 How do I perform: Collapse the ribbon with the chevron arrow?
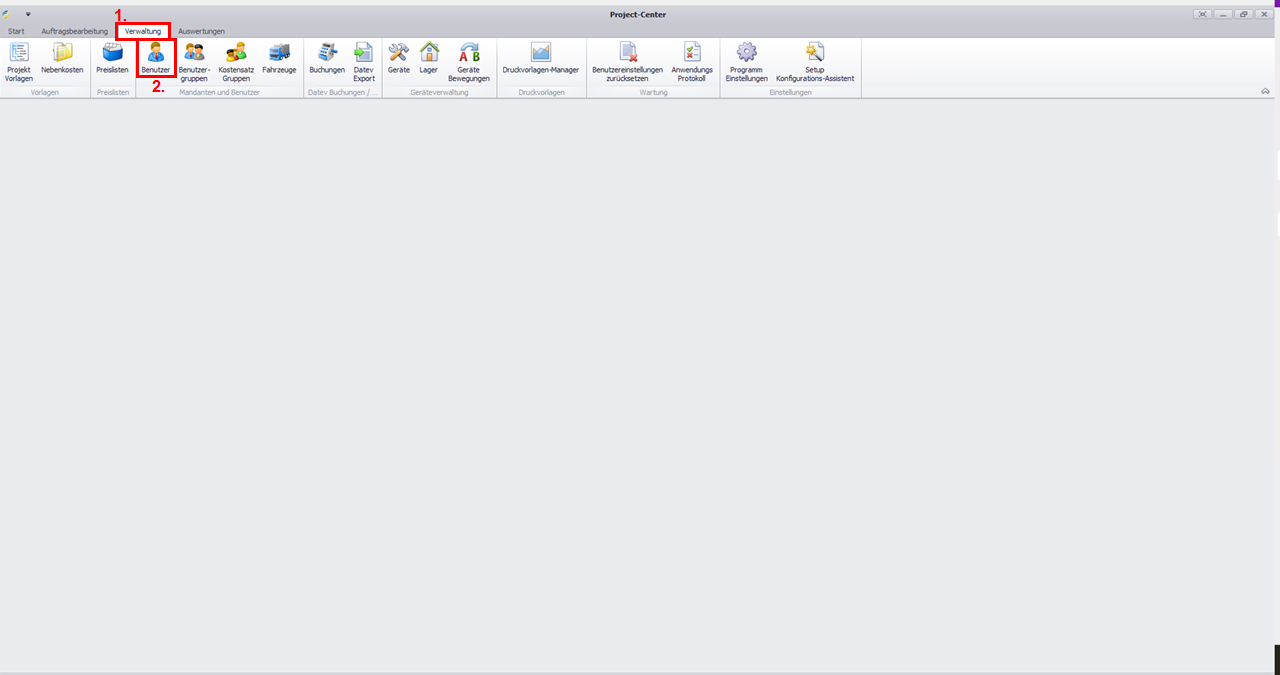1265,91
